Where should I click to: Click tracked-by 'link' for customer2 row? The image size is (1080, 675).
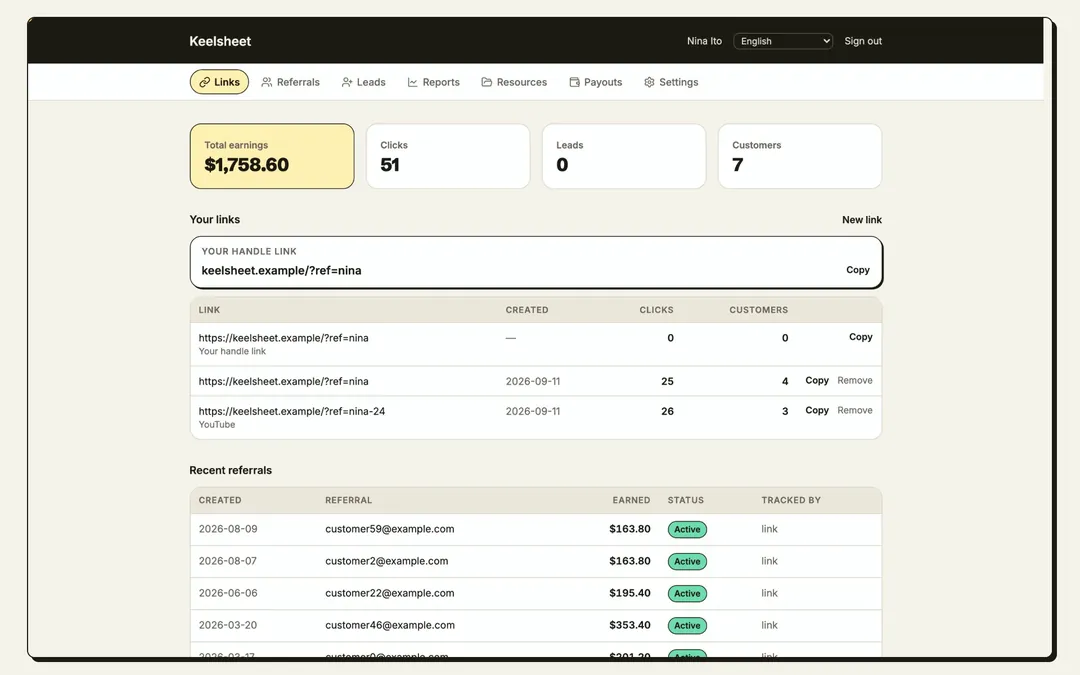[x=769, y=561]
